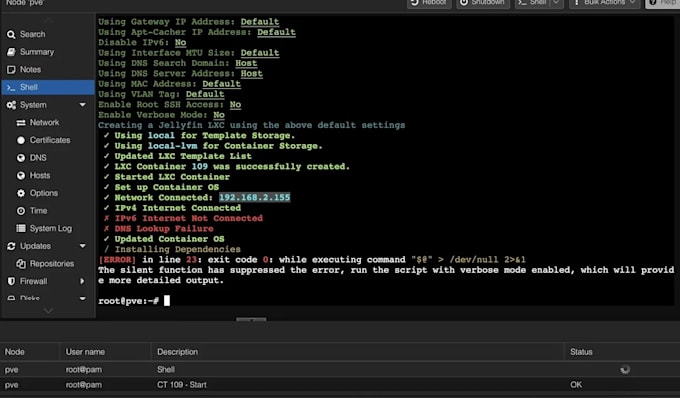Click the Repositories files icon

21,264
